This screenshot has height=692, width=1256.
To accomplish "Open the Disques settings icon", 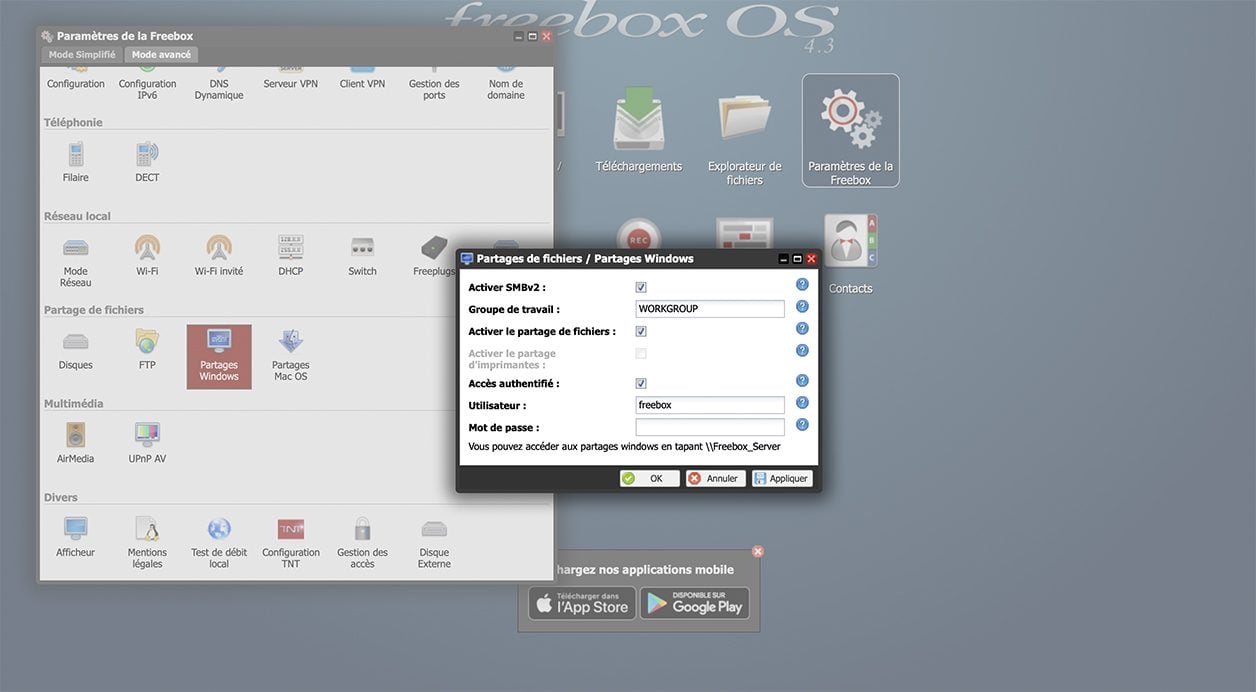I will click(76, 350).
